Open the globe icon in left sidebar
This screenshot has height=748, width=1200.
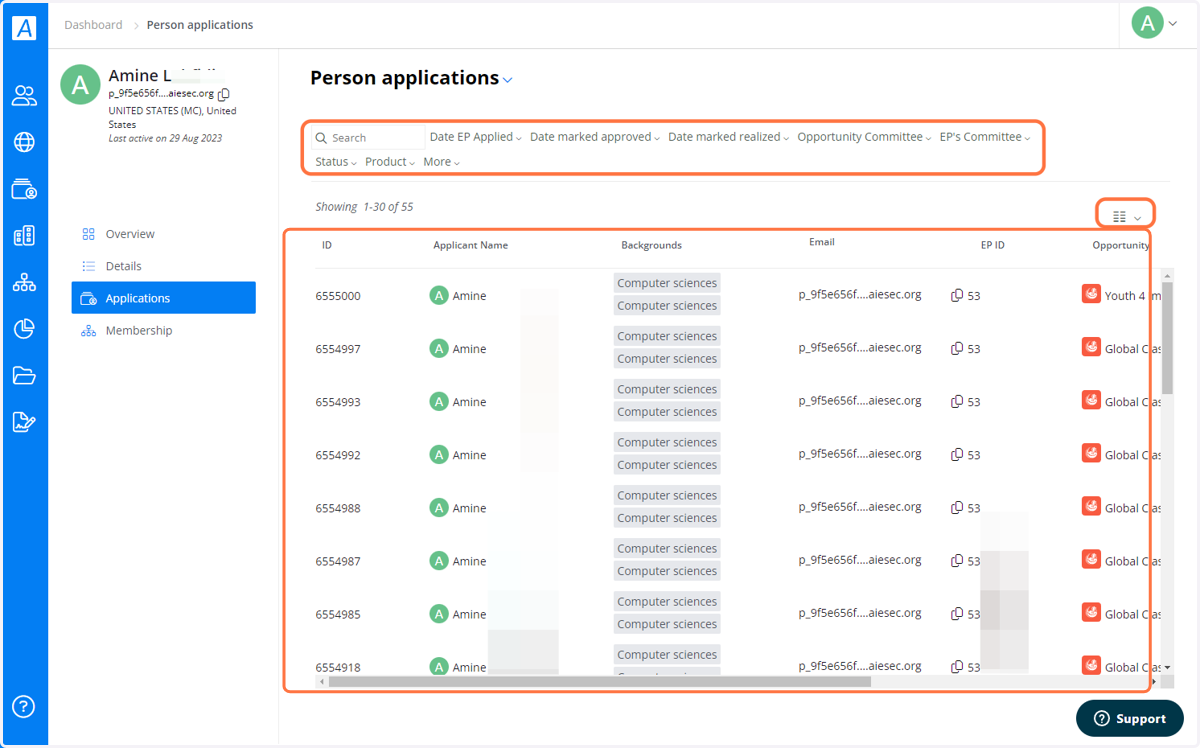(24, 142)
